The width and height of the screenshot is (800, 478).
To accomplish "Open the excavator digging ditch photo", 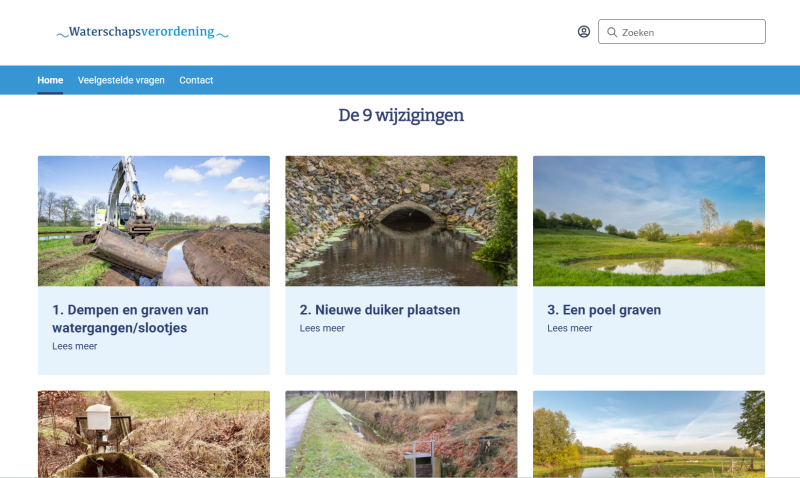I will point(154,221).
